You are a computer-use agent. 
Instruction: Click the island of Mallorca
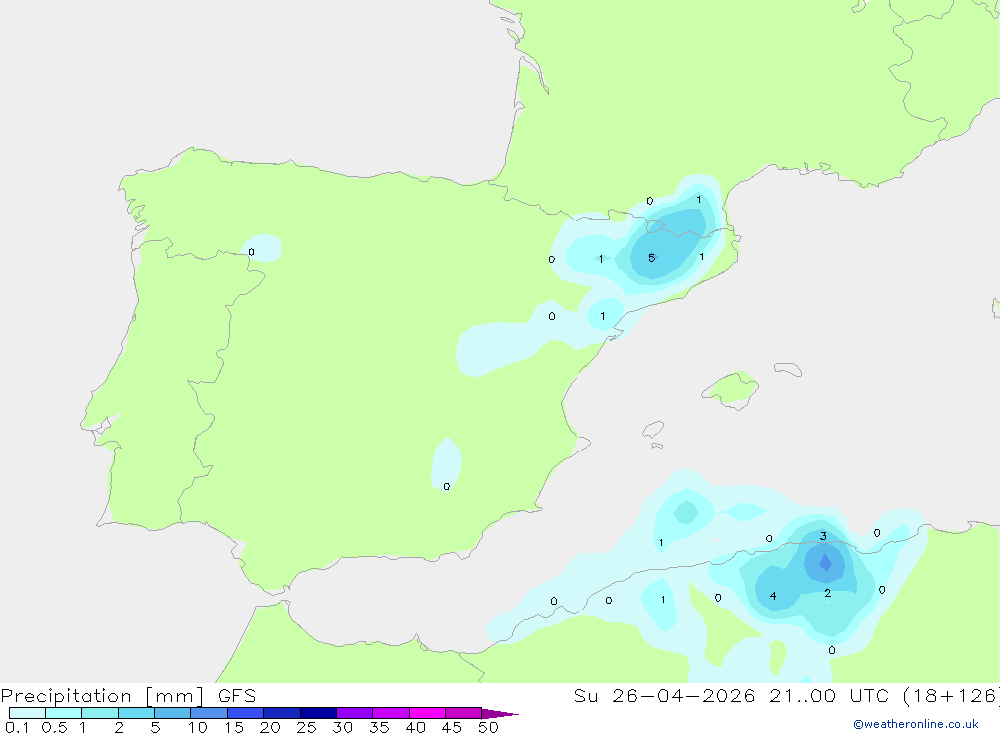click(731, 389)
